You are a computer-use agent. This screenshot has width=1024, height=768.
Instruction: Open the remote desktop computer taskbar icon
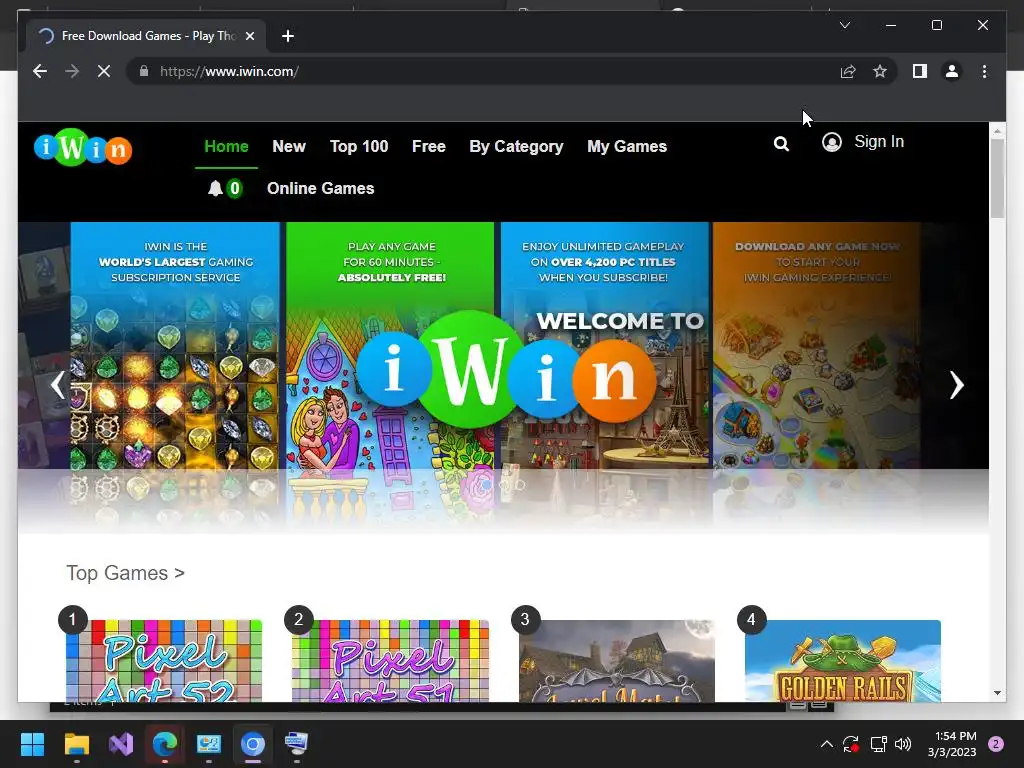[296, 744]
